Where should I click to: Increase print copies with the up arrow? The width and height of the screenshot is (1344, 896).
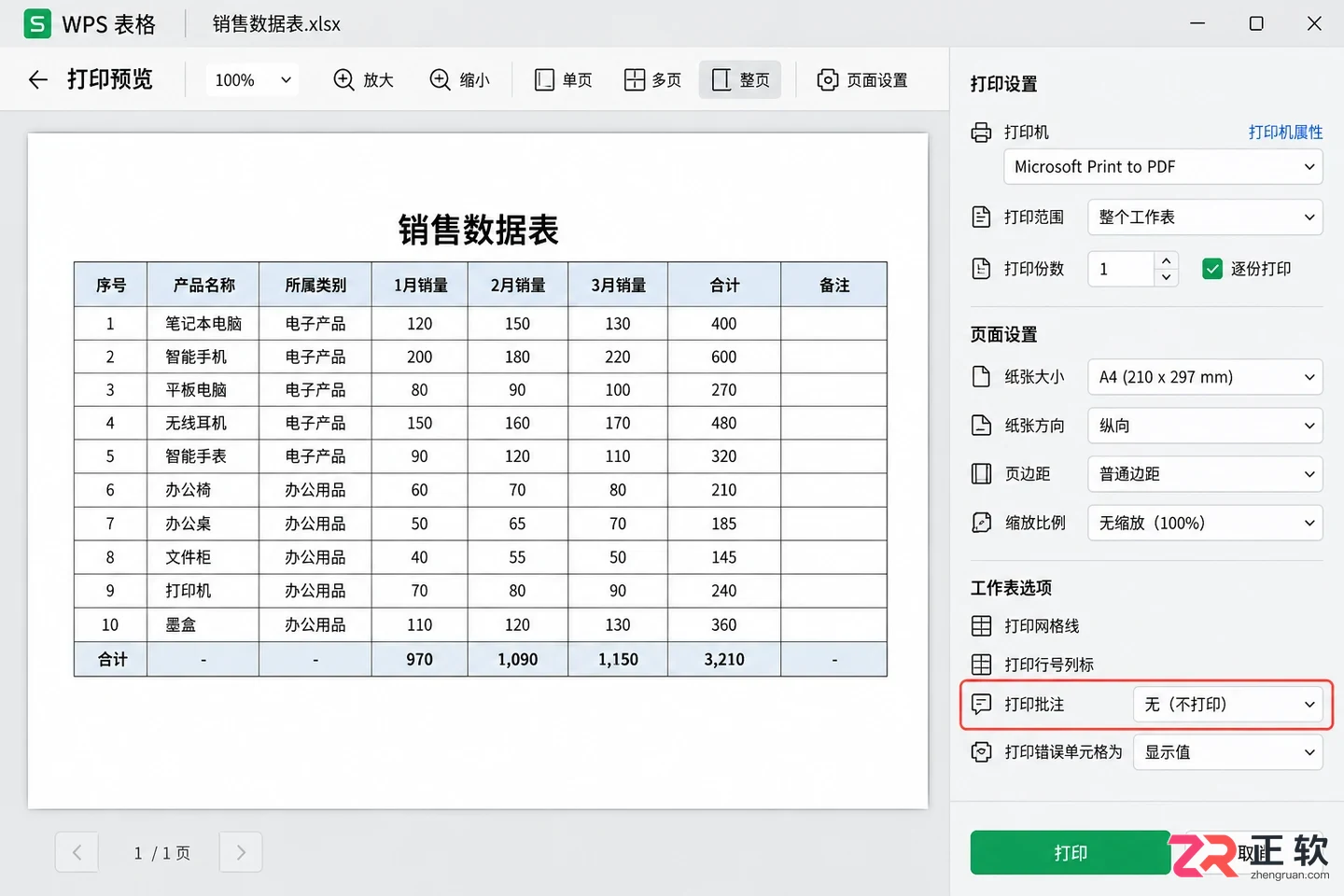point(1167,260)
